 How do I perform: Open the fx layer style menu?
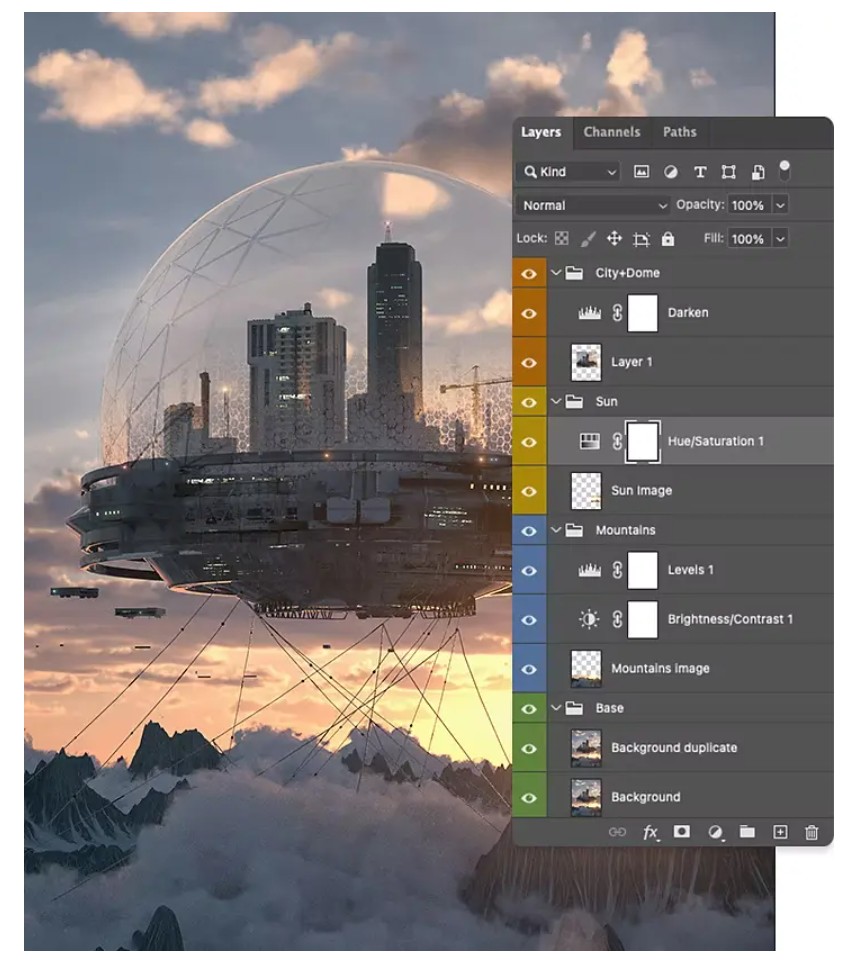coord(650,832)
